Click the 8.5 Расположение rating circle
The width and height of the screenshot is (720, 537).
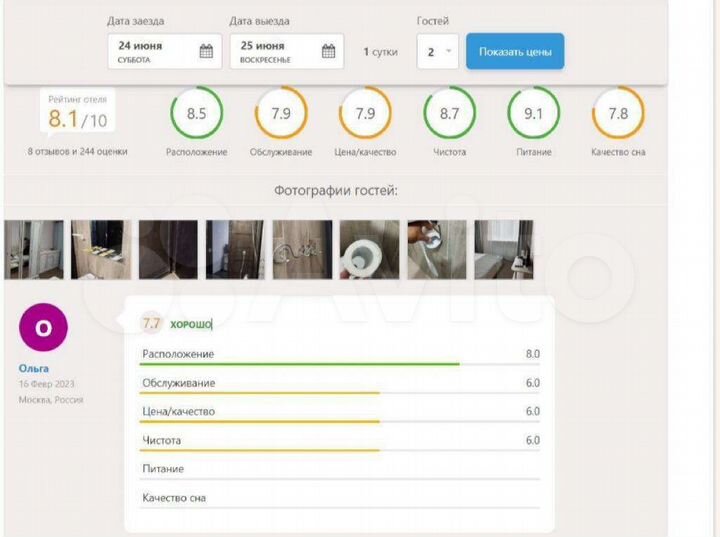[x=196, y=114]
